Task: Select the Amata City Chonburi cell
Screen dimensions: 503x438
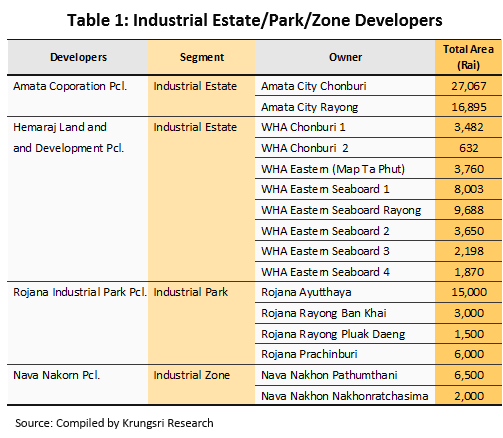Action: pyautogui.click(x=345, y=86)
